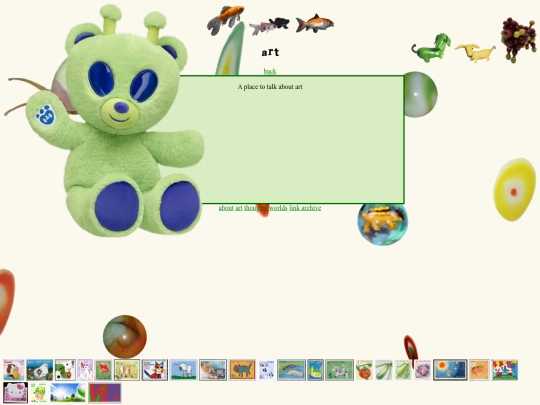The image size is (540, 405).
Task: Open the 'link archive' navigation link
Action: click(x=305, y=208)
